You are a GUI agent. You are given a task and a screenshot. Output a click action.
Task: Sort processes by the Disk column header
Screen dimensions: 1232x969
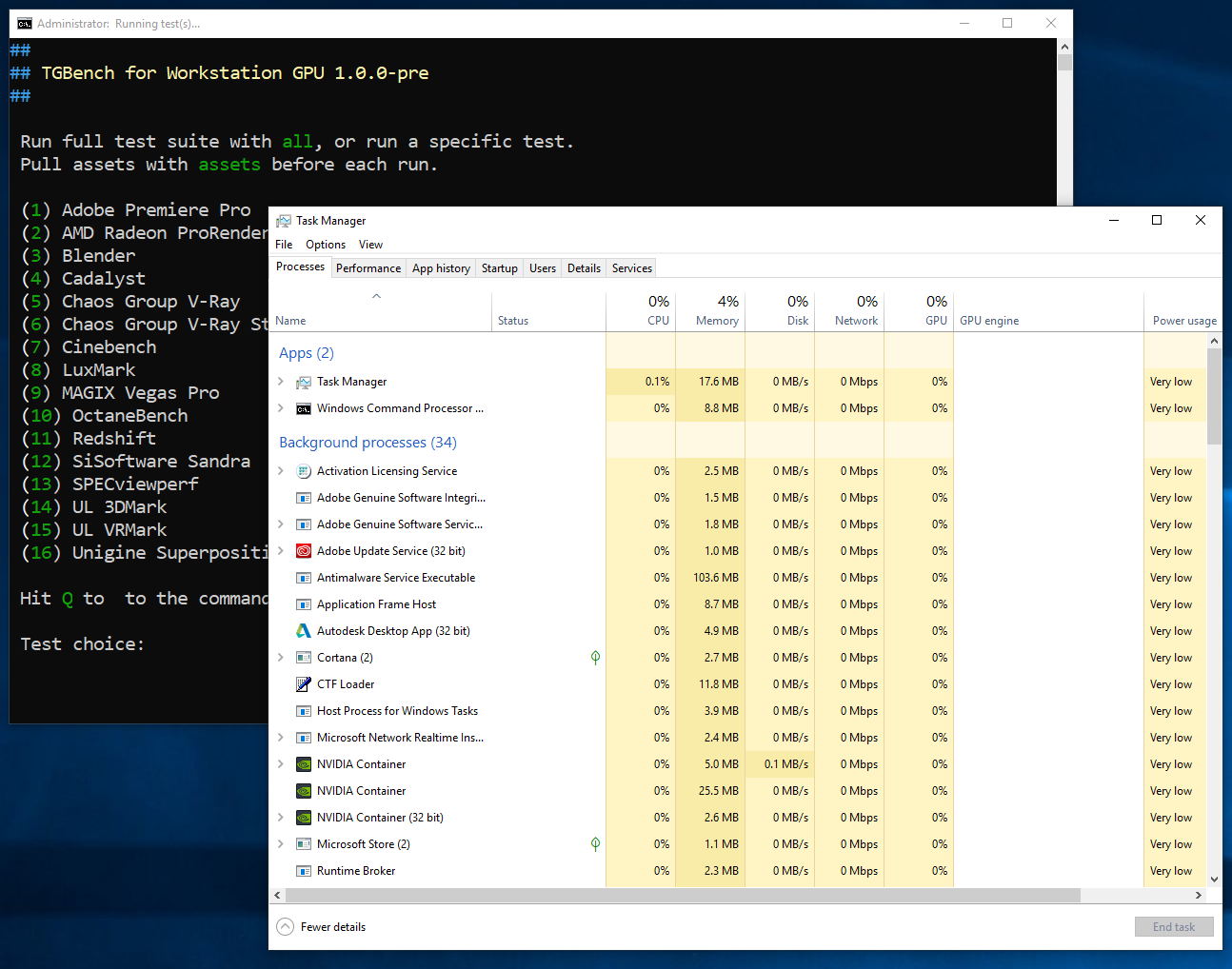[x=780, y=311]
